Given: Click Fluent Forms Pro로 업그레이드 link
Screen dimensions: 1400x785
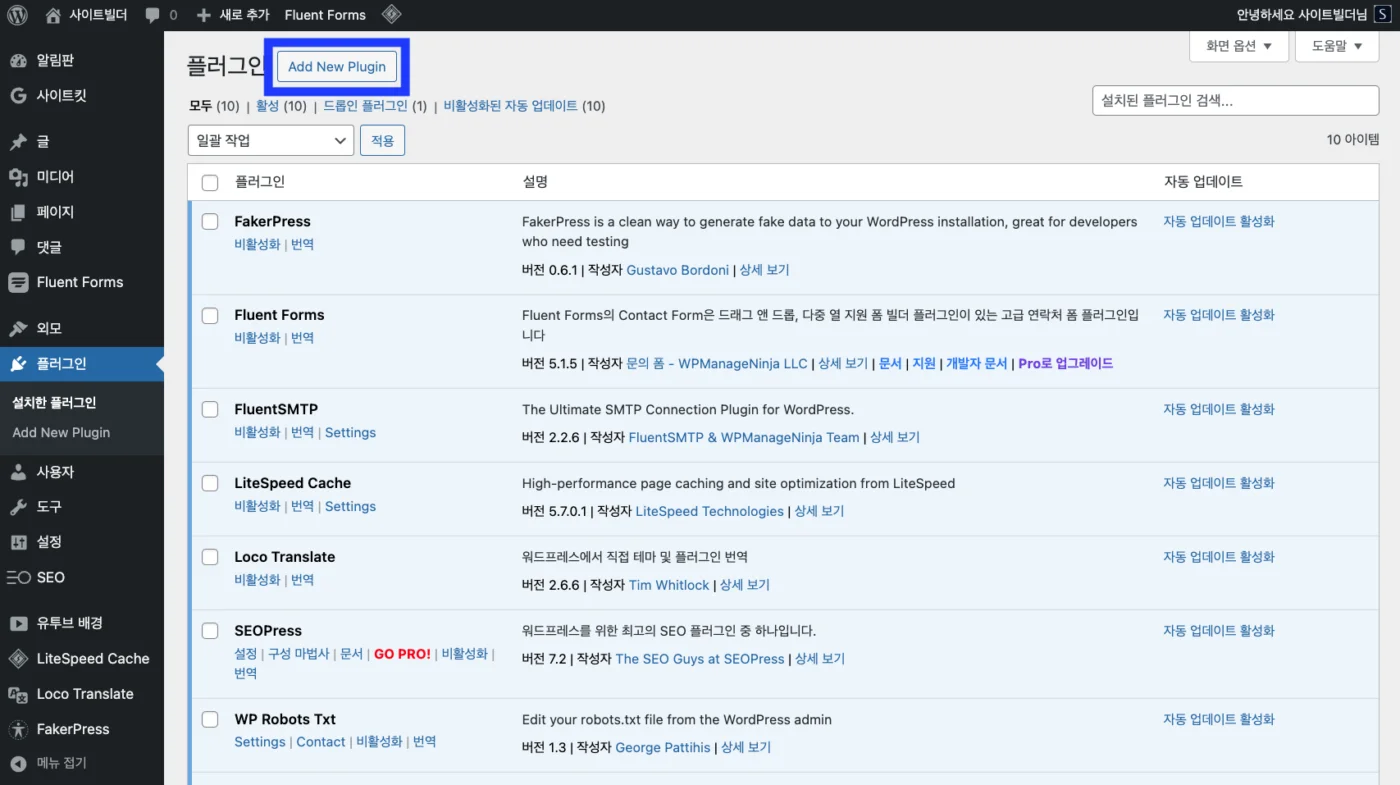Looking at the screenshot, I should point(1065,364).
